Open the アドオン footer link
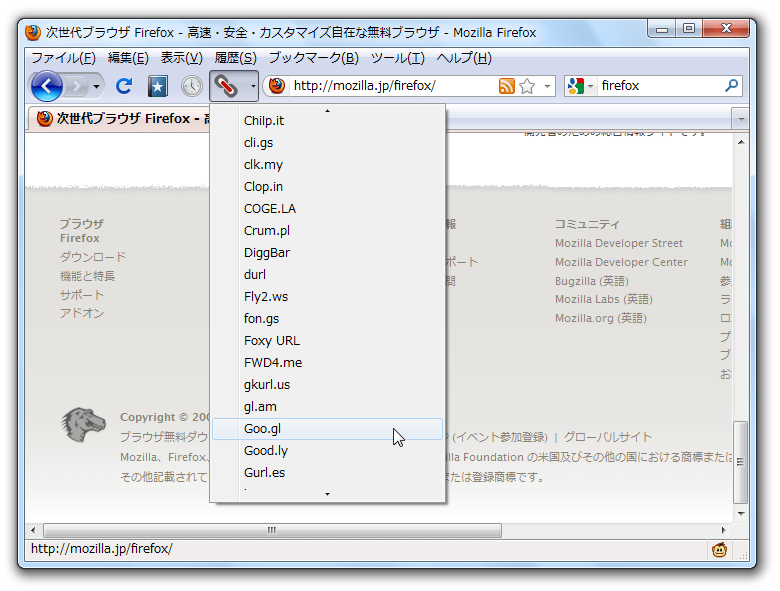Image resolution: width=780 pixels, height=591 pixels. click(82, 313)
